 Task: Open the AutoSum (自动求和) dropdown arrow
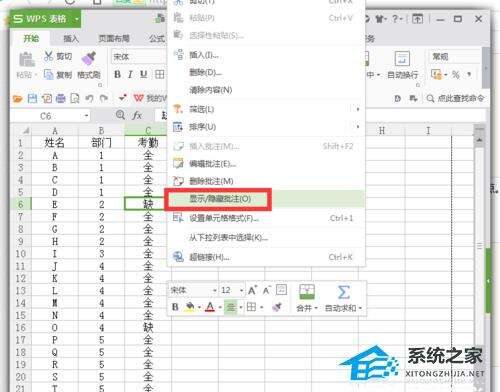point(360,308)
